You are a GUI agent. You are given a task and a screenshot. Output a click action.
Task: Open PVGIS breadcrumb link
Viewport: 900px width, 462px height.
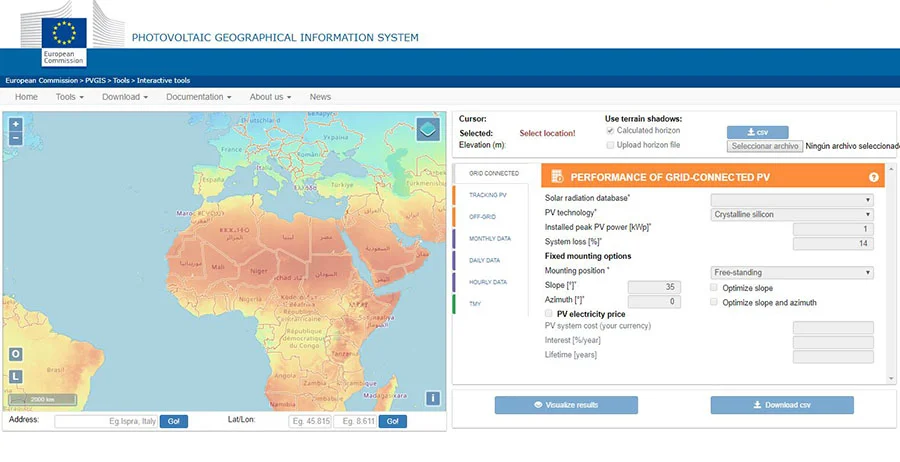click(94, 81)
